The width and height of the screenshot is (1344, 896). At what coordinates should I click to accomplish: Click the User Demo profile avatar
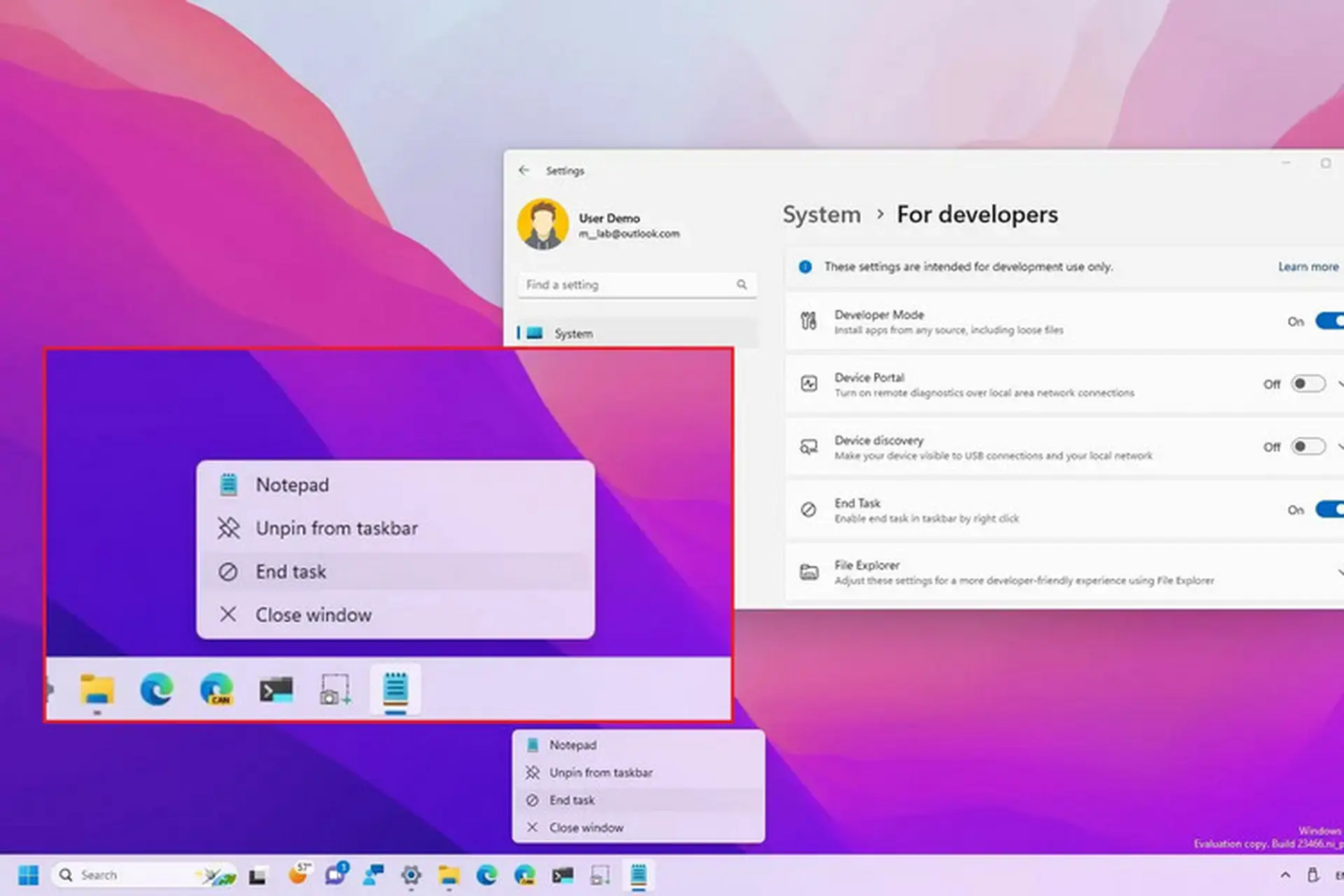pos(542,224)
